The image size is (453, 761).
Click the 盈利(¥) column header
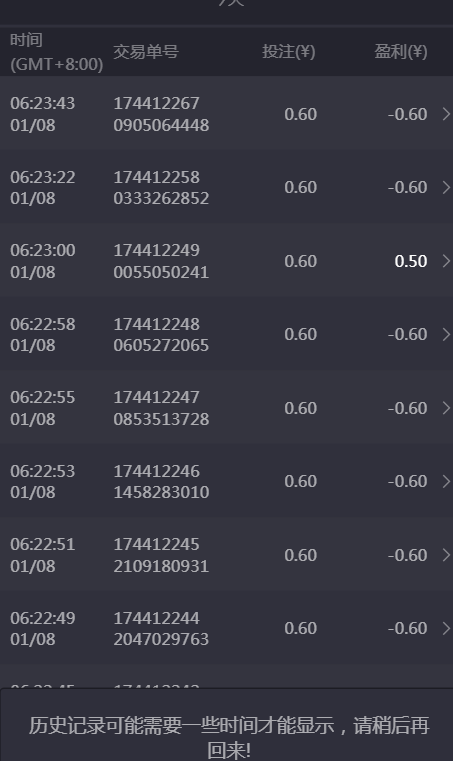click(x=401, y=51)
